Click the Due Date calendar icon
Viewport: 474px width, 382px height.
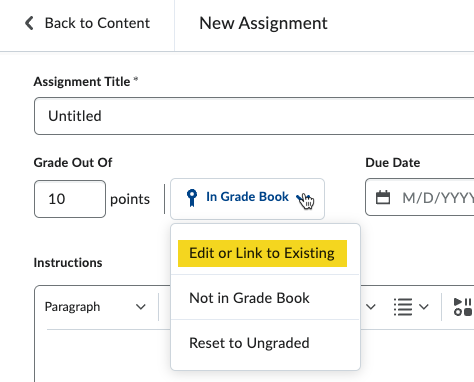(383, 197)
